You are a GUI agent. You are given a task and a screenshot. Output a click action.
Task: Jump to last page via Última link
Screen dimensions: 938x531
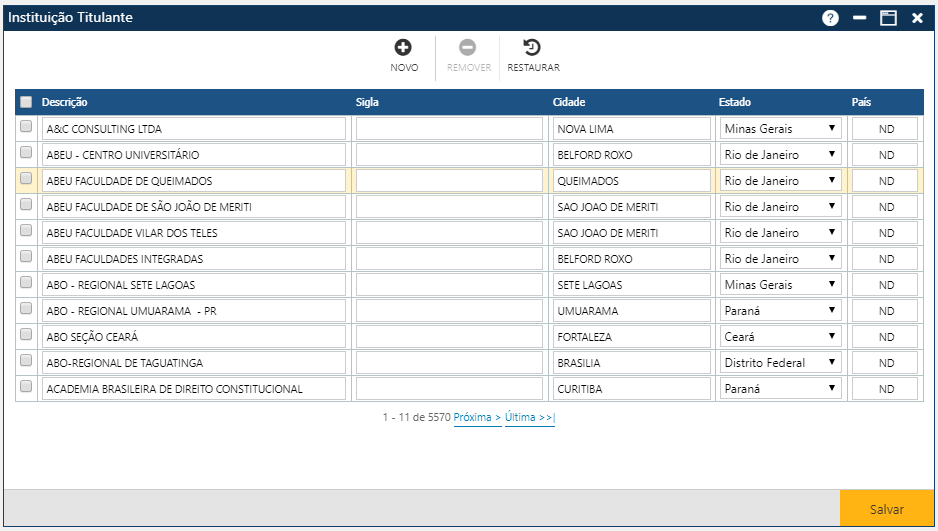pos(529,417)
